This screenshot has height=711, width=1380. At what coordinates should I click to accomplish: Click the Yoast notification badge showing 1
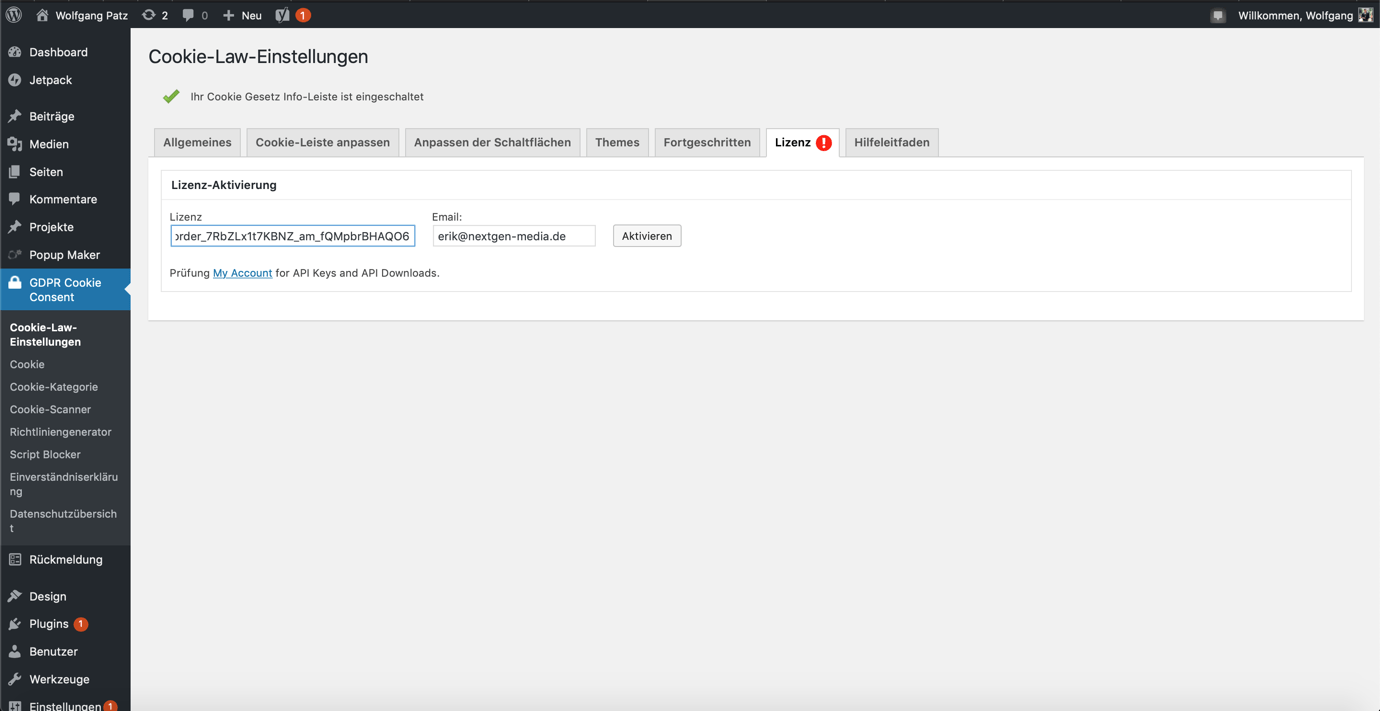click(303, 15)
